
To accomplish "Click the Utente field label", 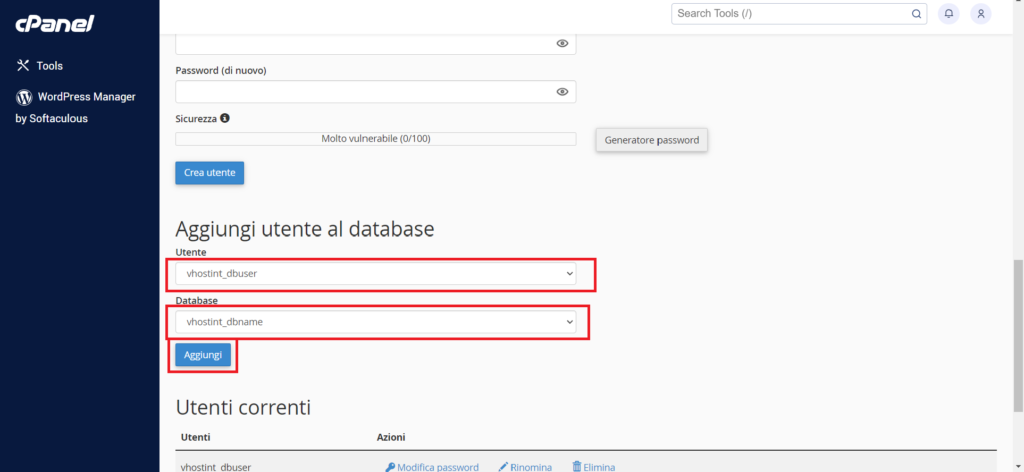I will coord(191,252).
